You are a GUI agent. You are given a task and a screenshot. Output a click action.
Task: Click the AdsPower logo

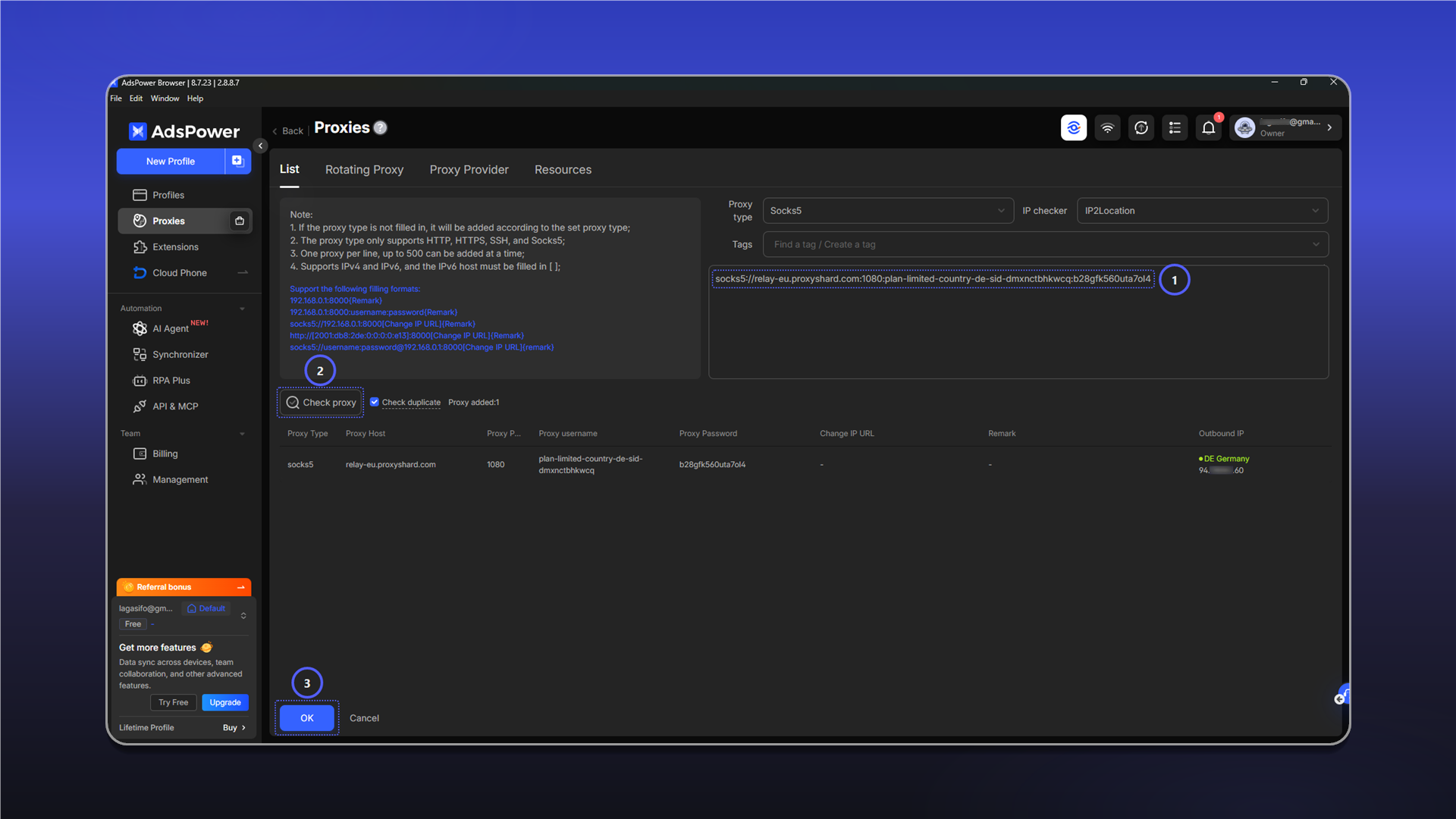coord(184,131)
